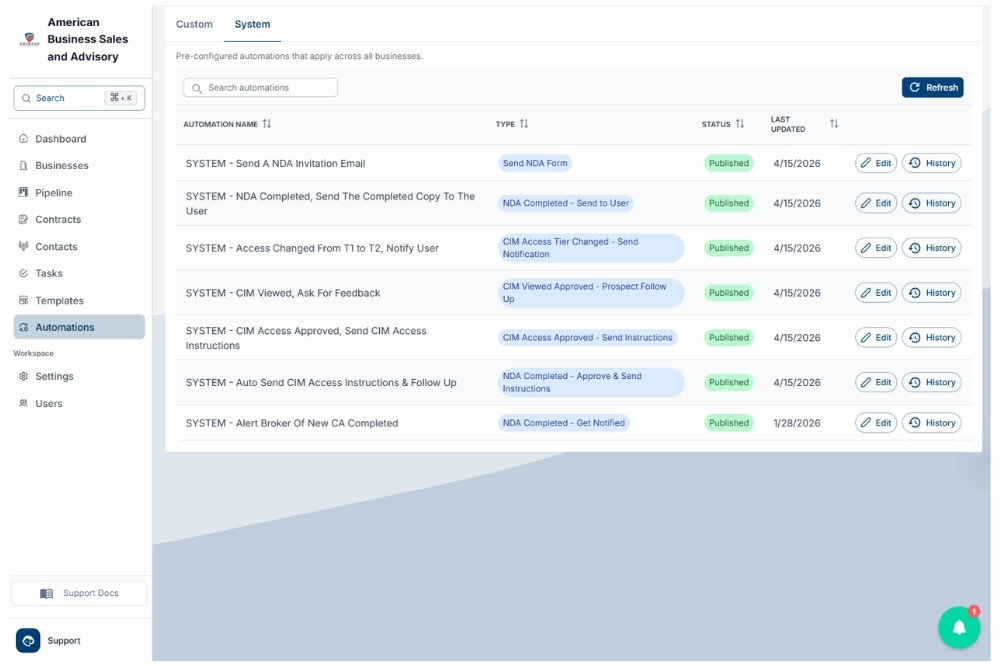Viewport: 1000px width, 666px height.
Task: Click the Support Docs book icon
Action: (x=47, y=593)
